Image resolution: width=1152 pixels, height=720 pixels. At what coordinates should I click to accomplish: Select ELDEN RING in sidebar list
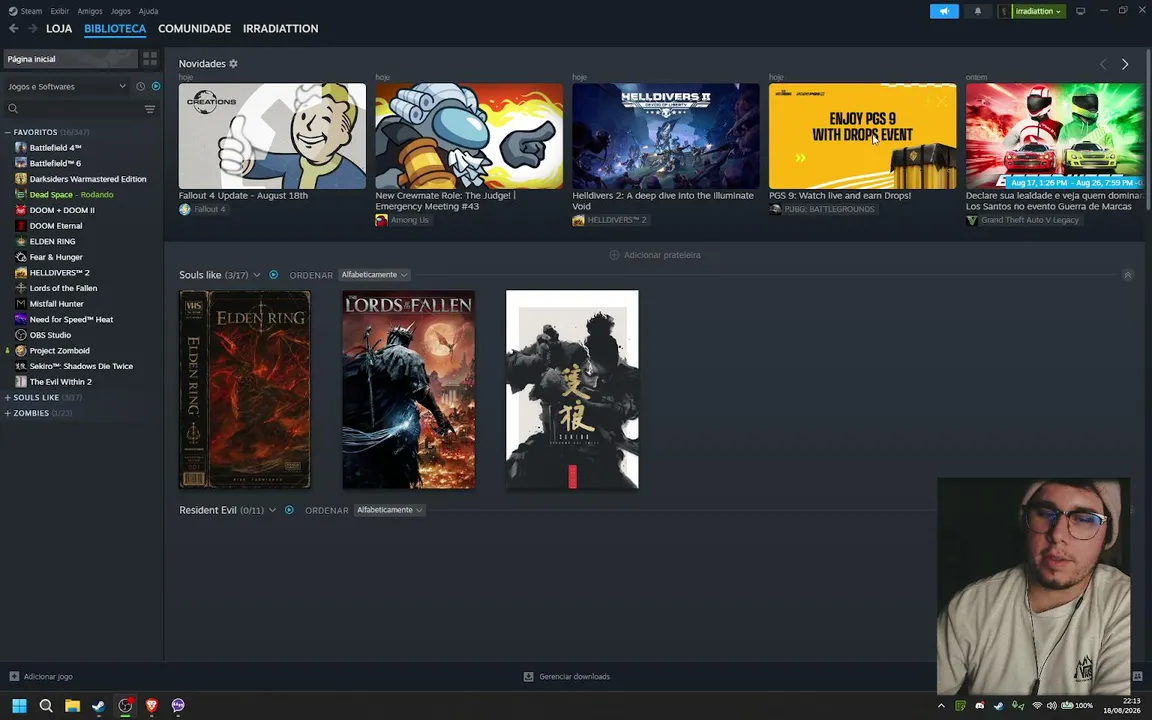tap(52, 241)
